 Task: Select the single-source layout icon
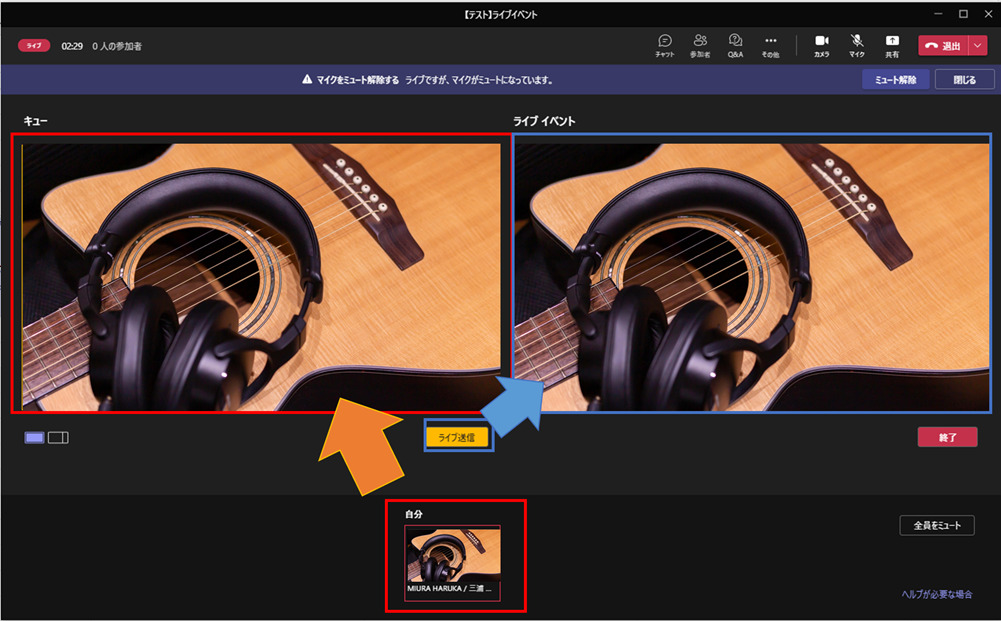tap(35, 437)
